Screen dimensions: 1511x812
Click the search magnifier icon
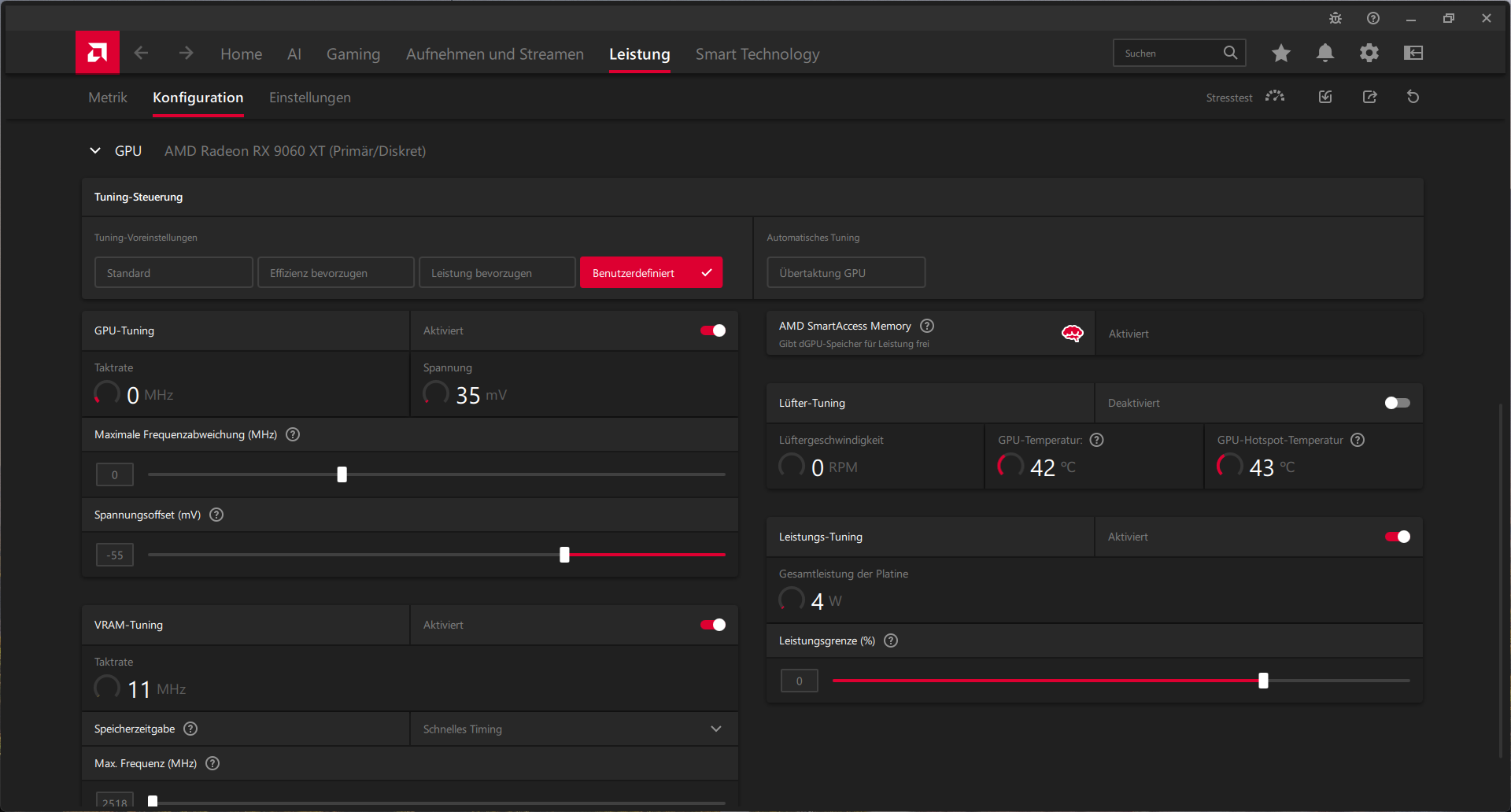(x=1230, y=53)
